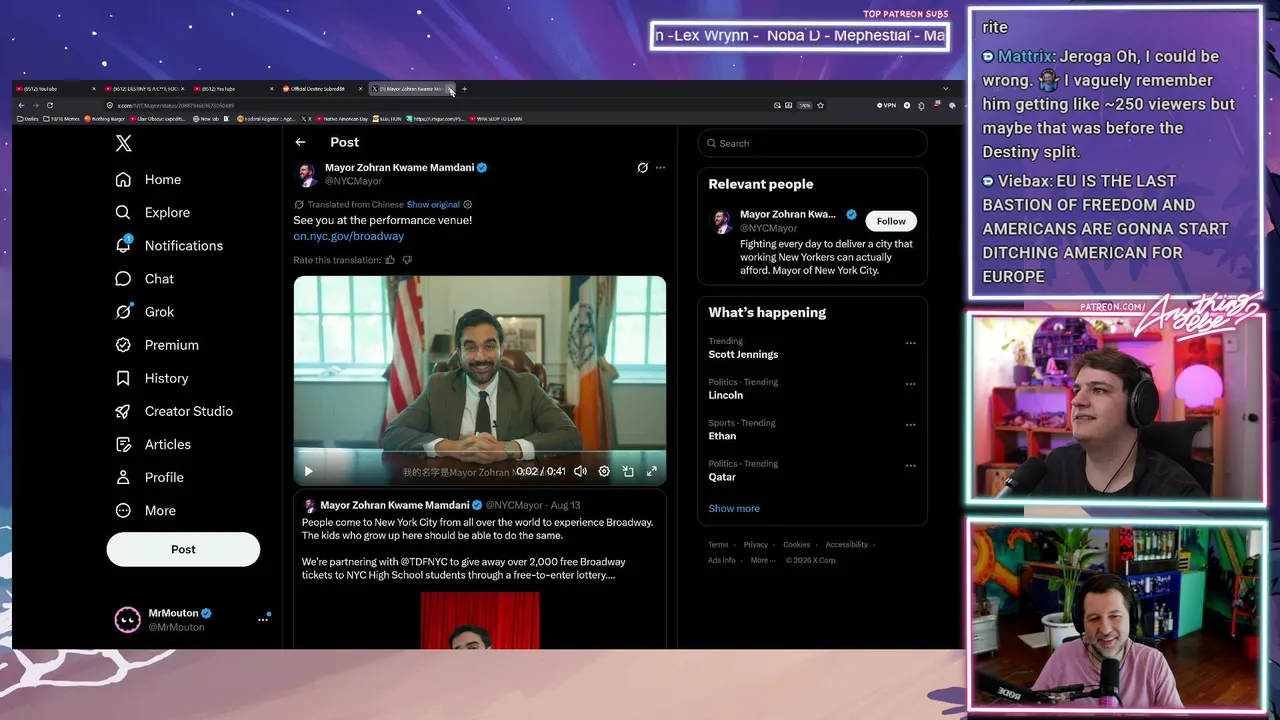Image resolution: width=1280 pixels, height=720 pixels.
Task: Toggle picture-in-picture for the video
Action: click(628, 472)
